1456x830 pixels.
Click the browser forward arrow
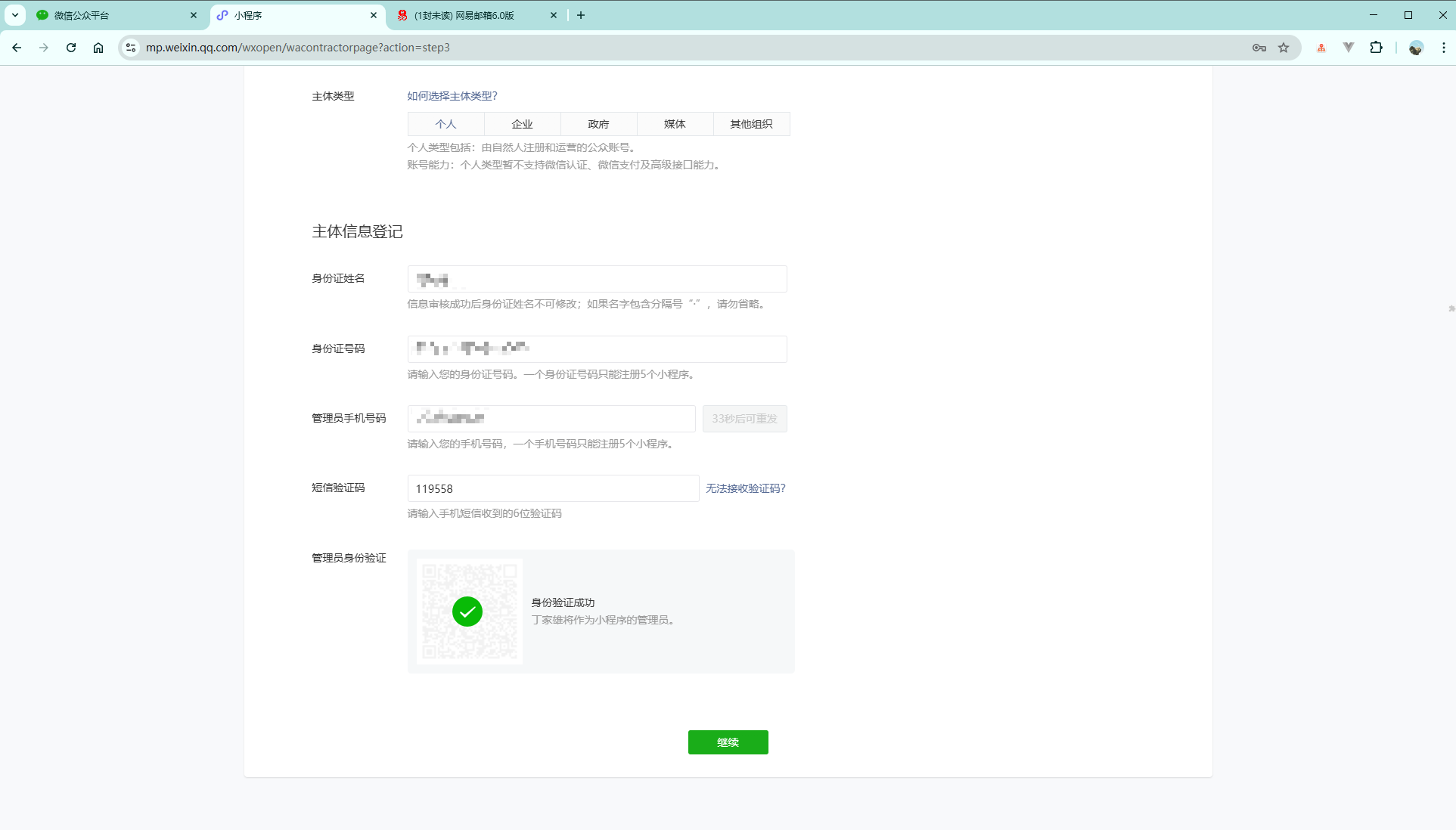pyautogui.click(x=44, y=48)
